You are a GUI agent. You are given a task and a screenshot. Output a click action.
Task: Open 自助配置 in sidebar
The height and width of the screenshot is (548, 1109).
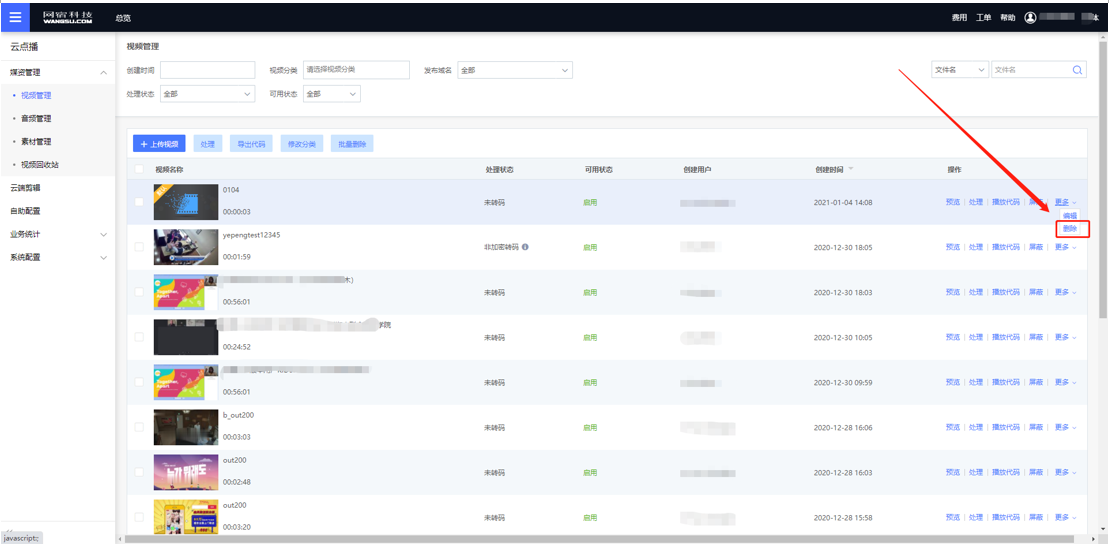(25, 211)
